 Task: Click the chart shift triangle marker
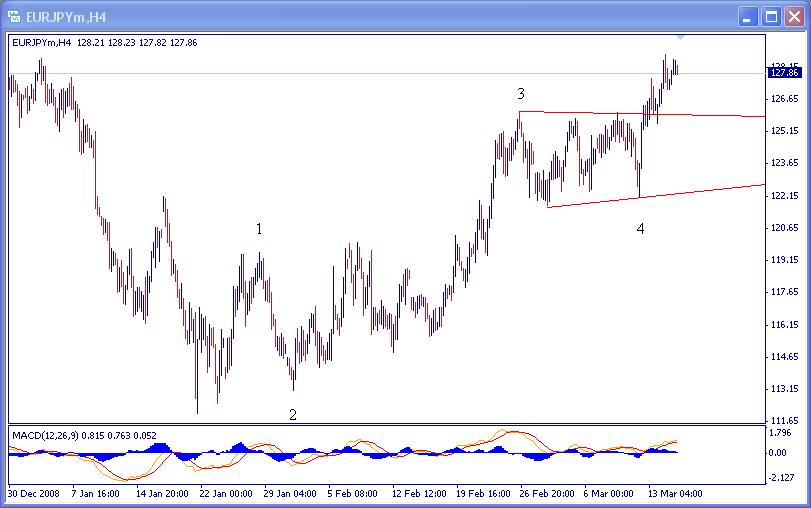coord(681,38)
